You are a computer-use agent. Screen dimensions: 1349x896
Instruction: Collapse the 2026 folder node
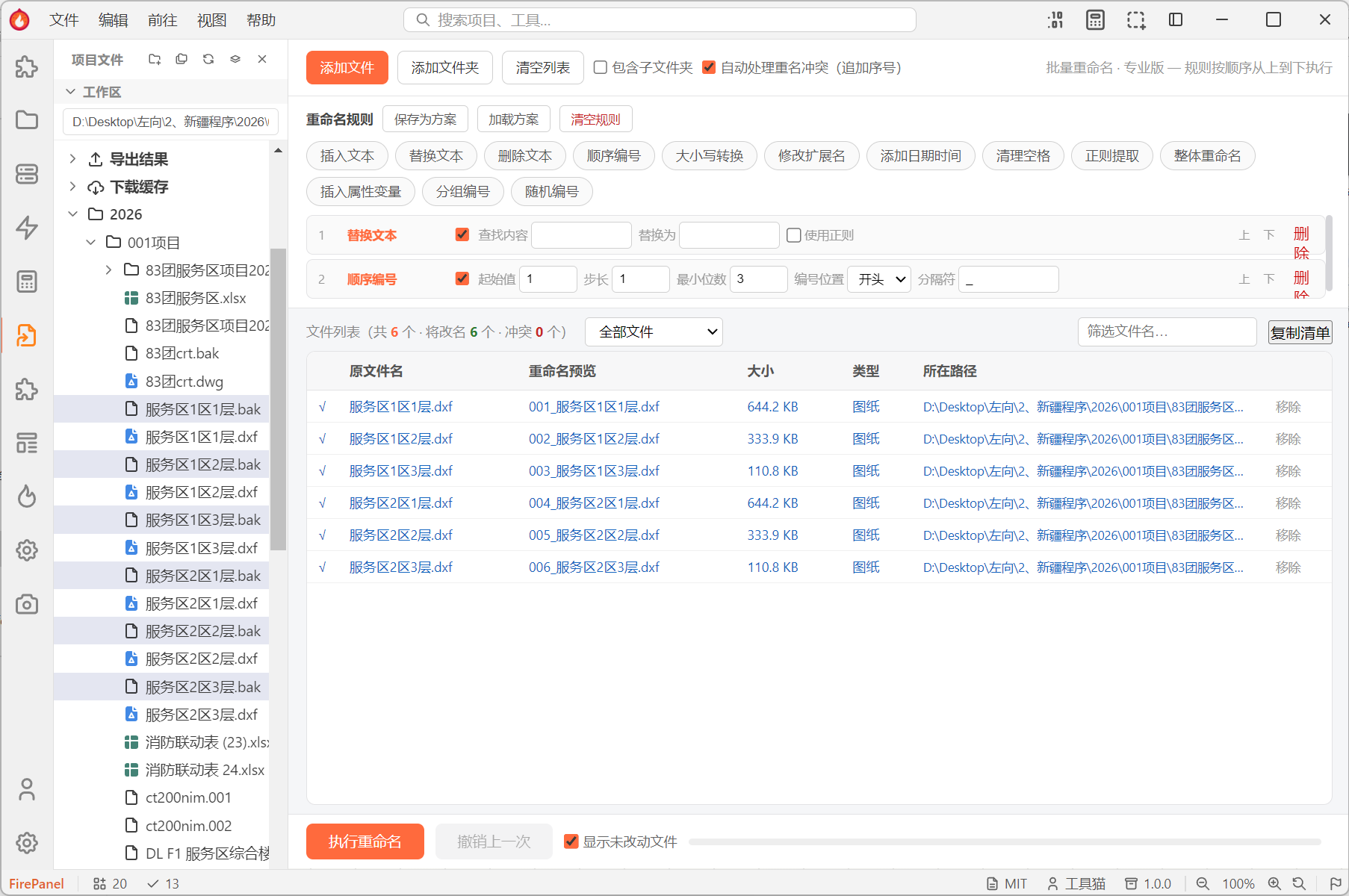72,214
